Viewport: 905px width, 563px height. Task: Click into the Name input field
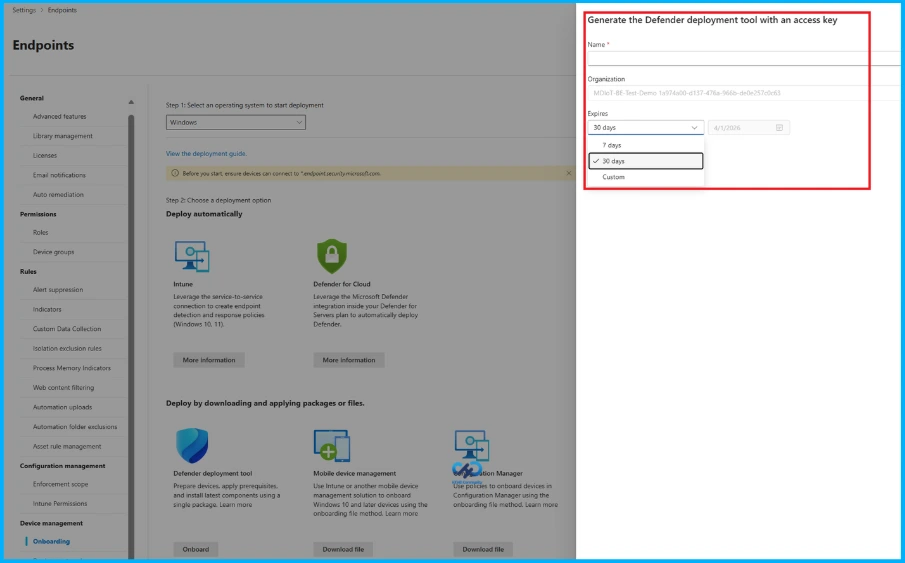[745, 58]
